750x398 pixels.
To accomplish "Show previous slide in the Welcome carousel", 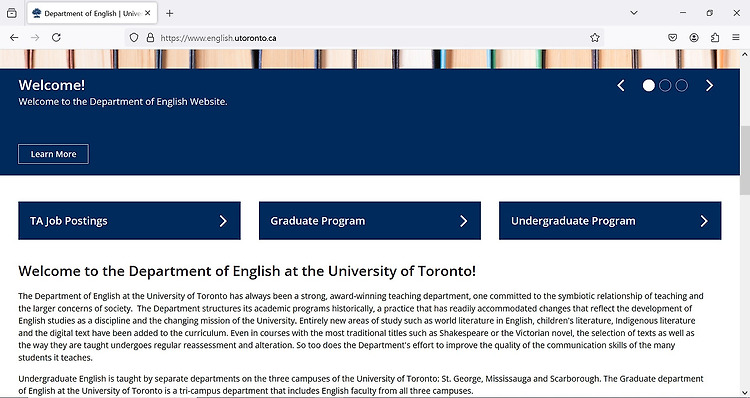I will 621,86.
